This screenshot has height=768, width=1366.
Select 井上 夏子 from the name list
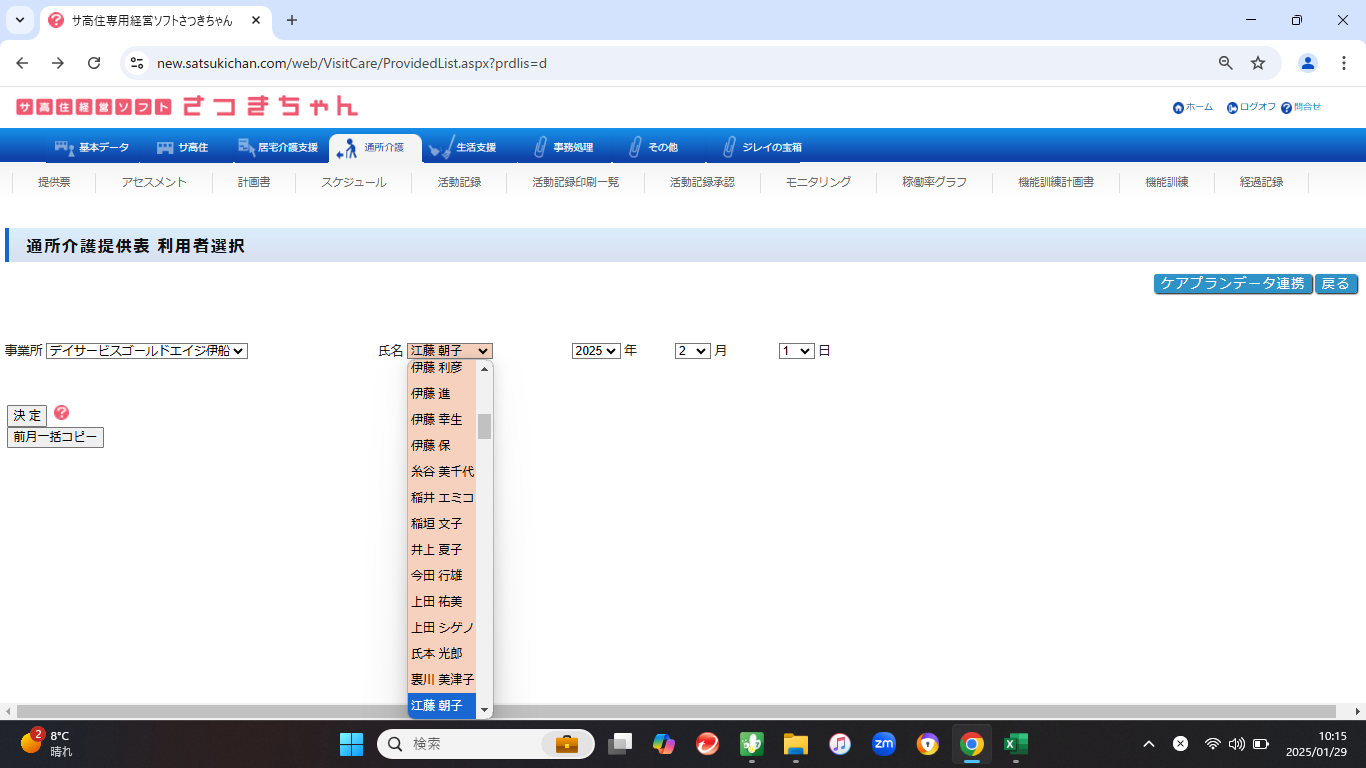point(437,550)
